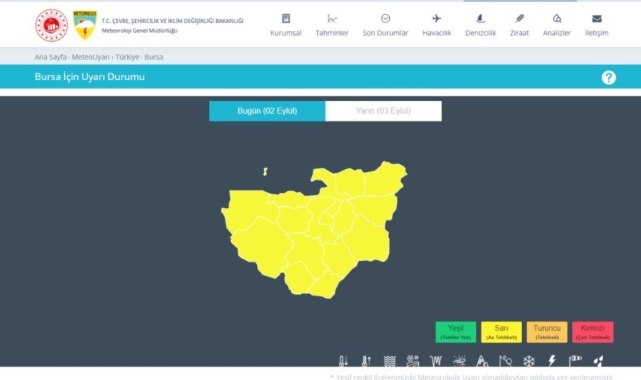This screenshot has width=641, height=380.
Task: Open the help question mark icon
Action: [x=608, y=77]
